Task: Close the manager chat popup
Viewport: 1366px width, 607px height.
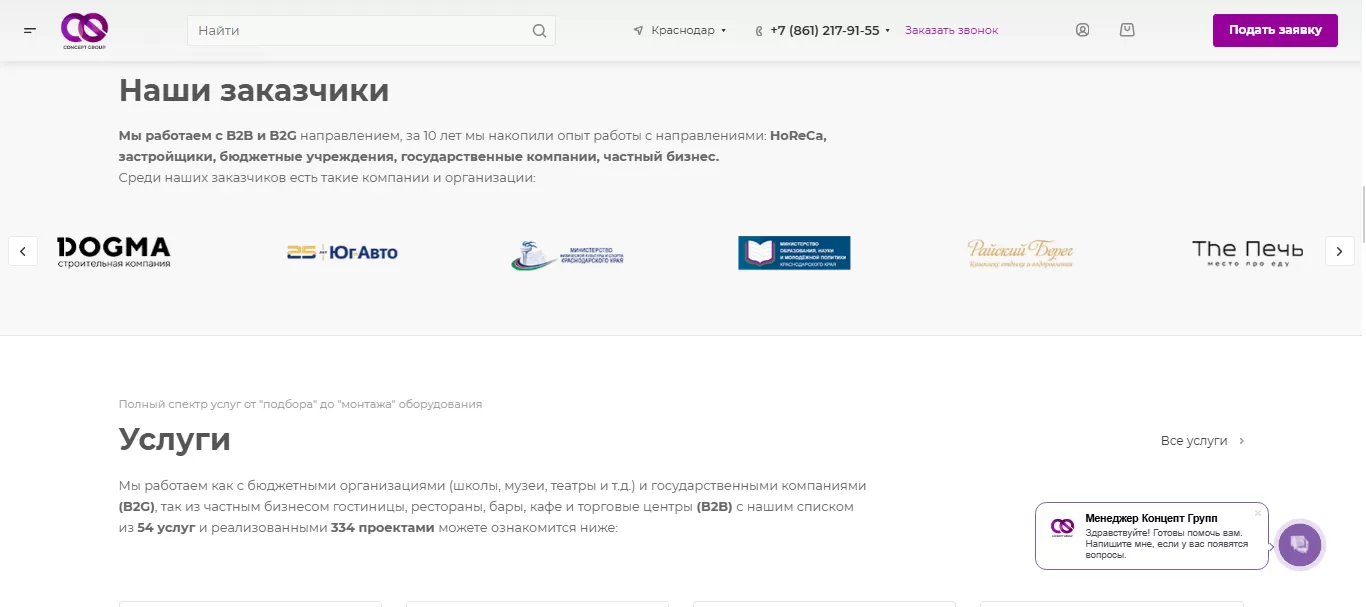Action: [x=1258, y=513]
